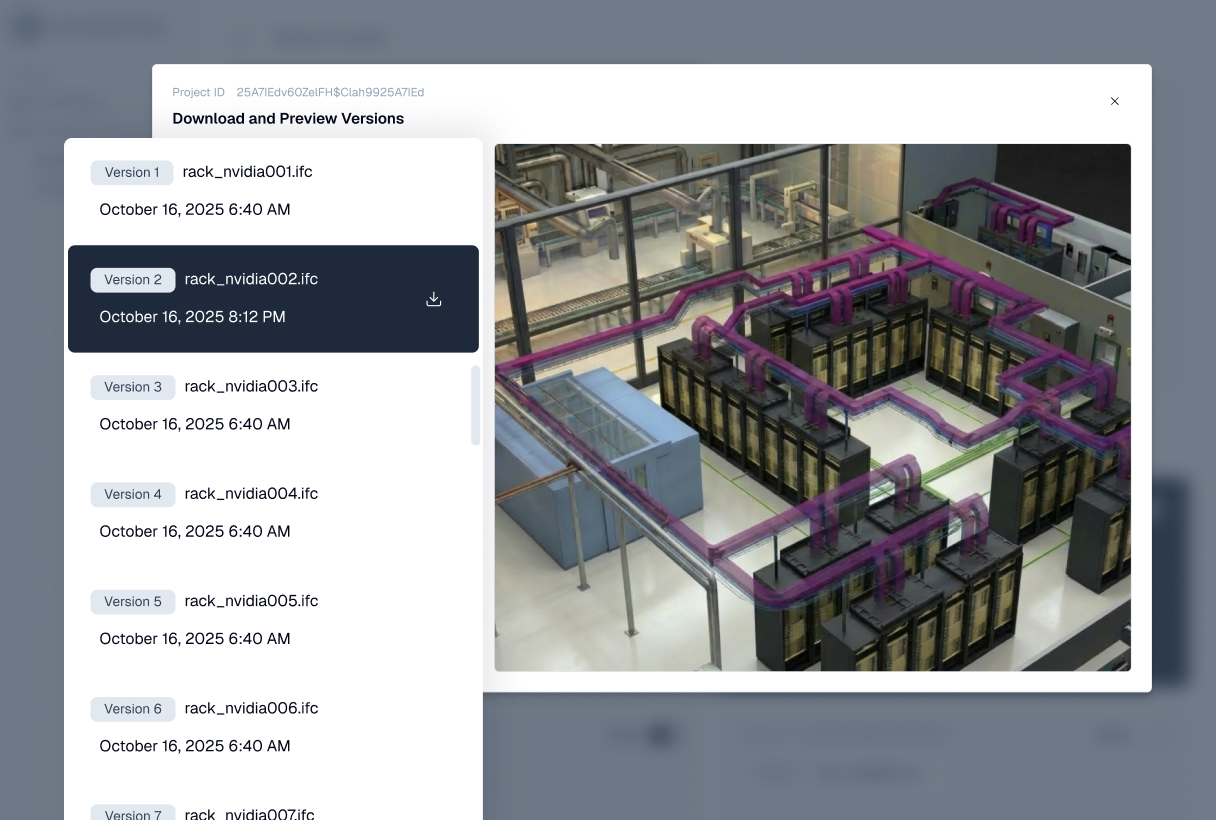The height and width of the screenshot is (820, 1216).
Task: Click the Project ID value text
Action: [330, 92]
